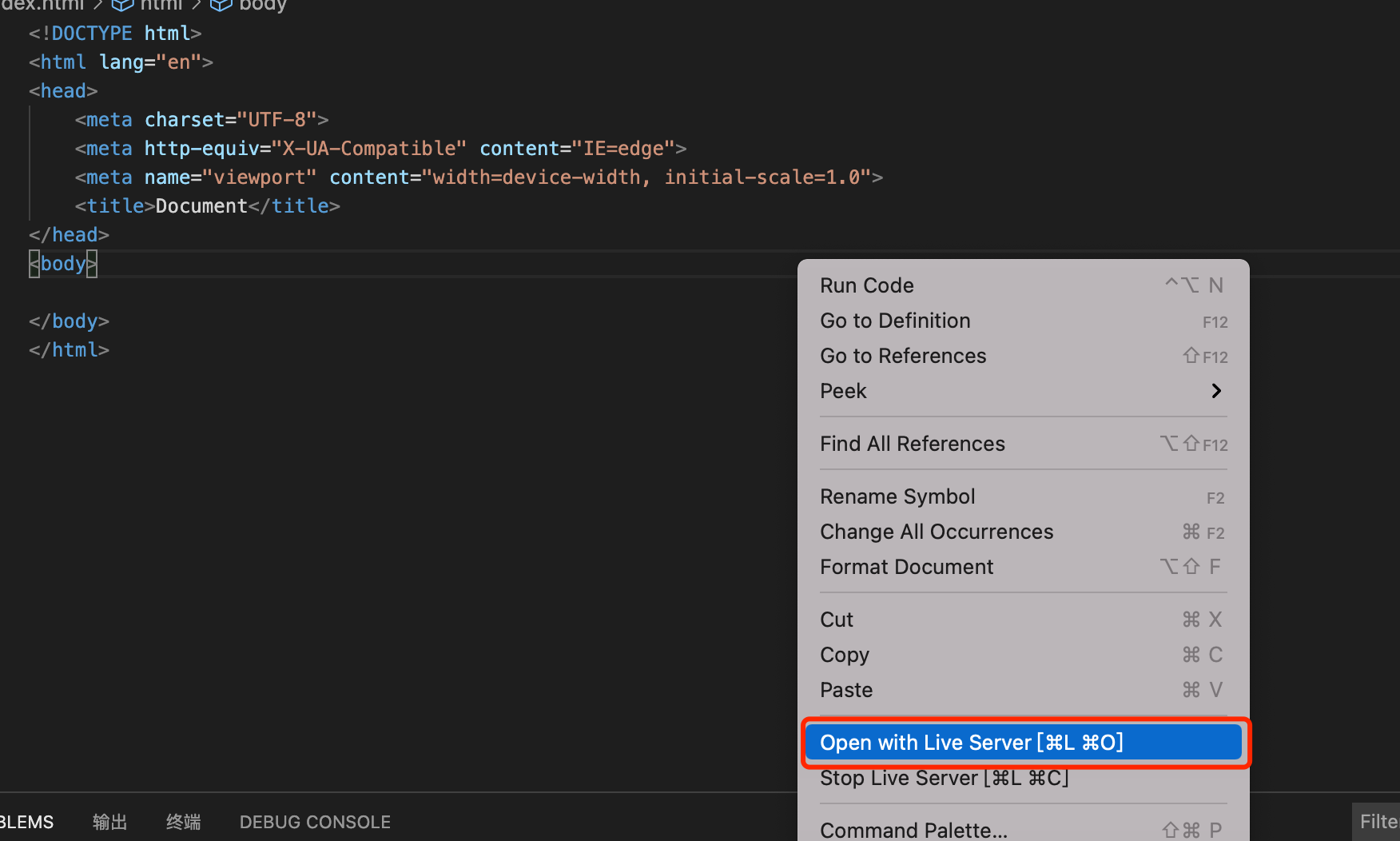The image size is (1400, 841).
Task: Choose Find All References
Action: (x=1023, y=444)
